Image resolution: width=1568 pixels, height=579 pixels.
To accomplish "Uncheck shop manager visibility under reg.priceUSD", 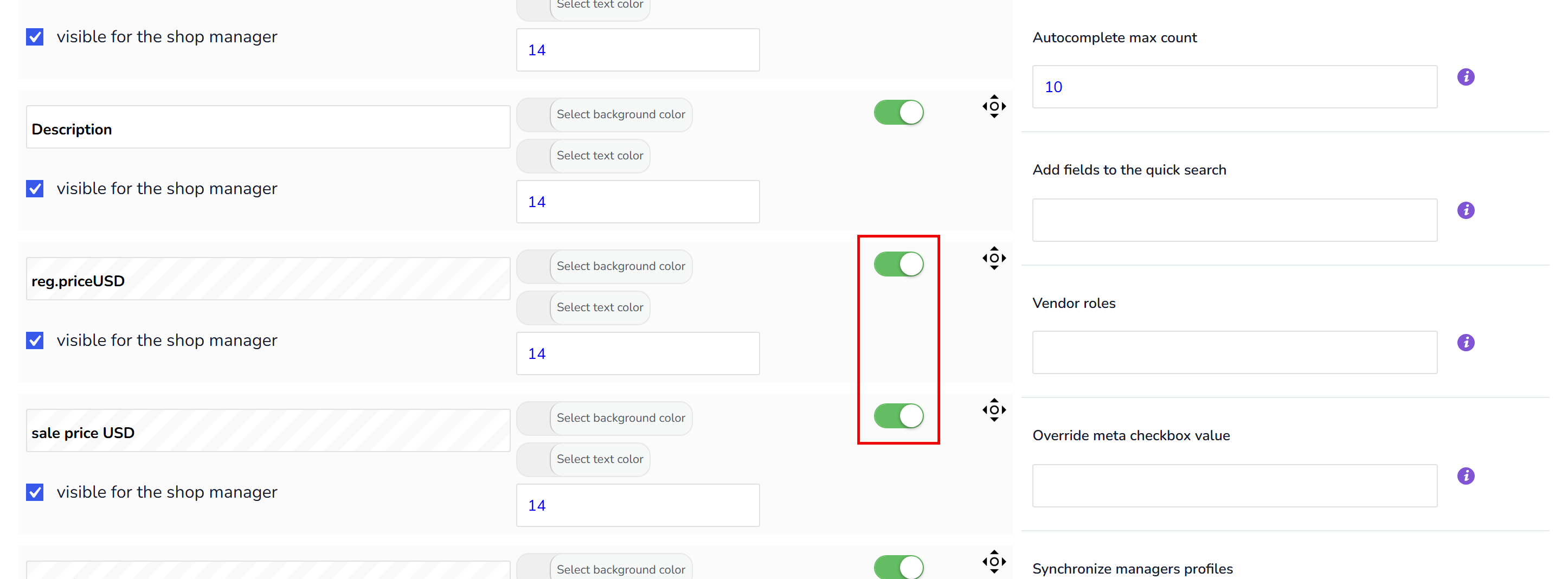I will tap(35, 340).
